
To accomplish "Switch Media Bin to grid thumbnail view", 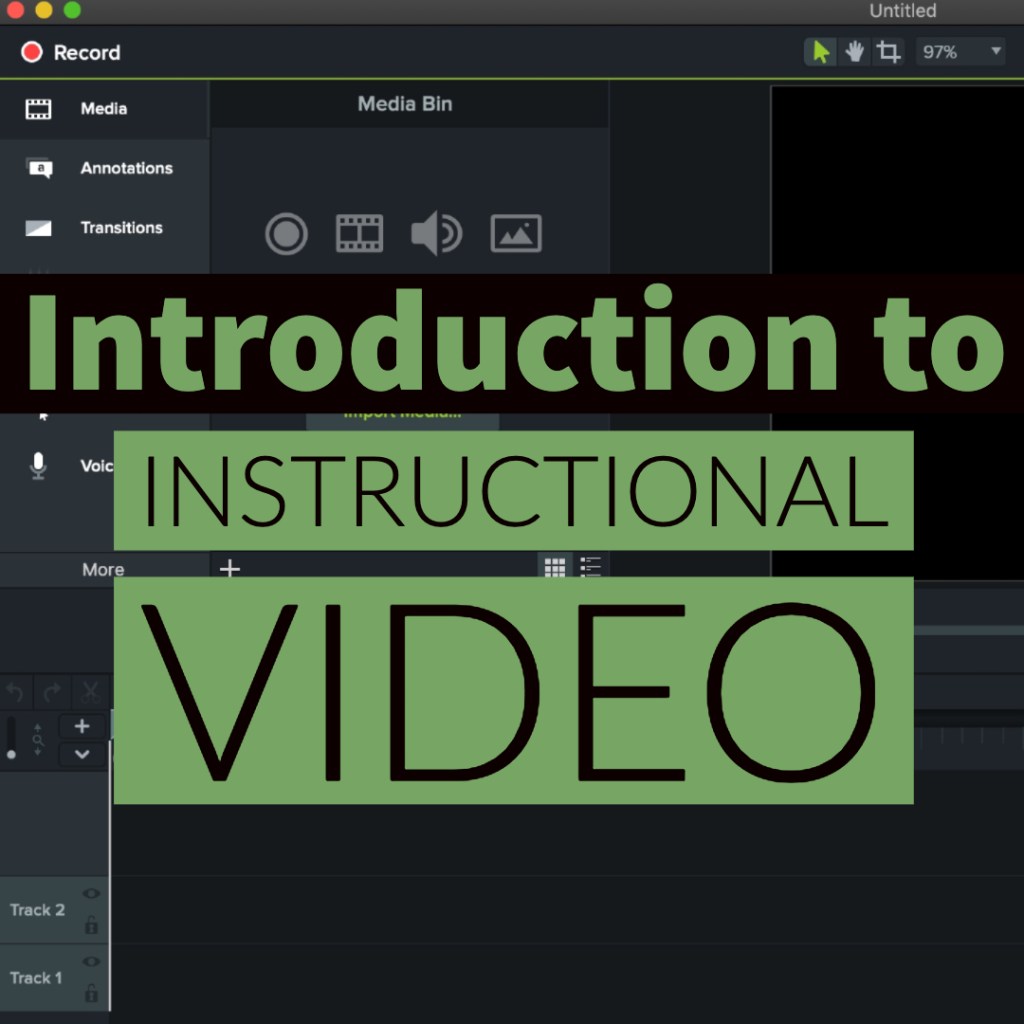I will point(555,568).
